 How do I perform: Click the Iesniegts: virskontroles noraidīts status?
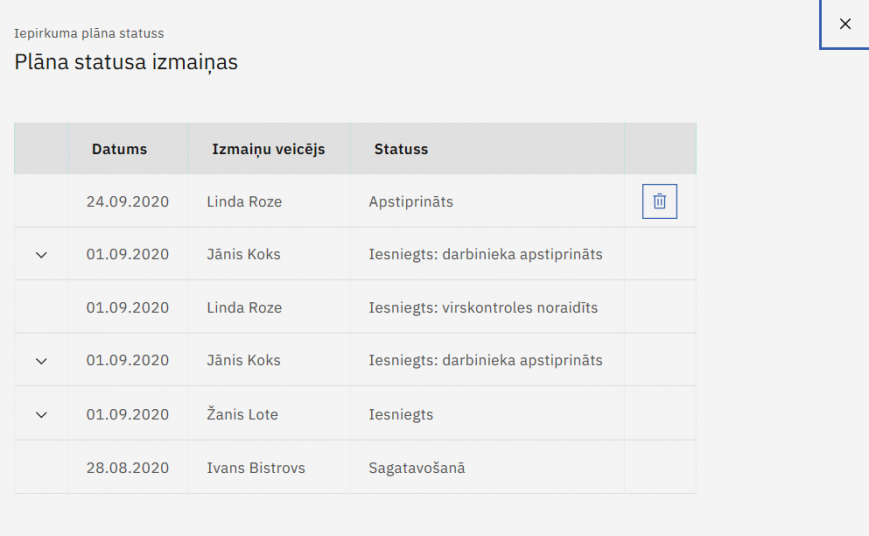pos(483,308)
